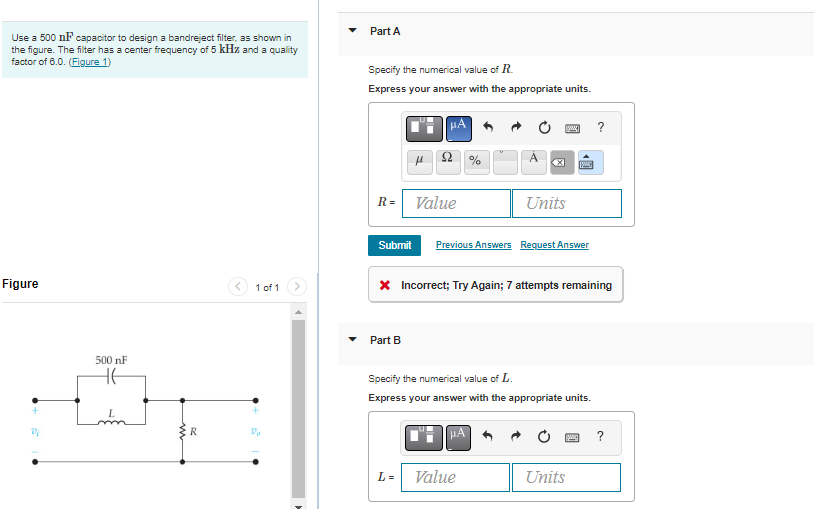Hide the symbol keyboard panel in Part A

coord(590,162)
